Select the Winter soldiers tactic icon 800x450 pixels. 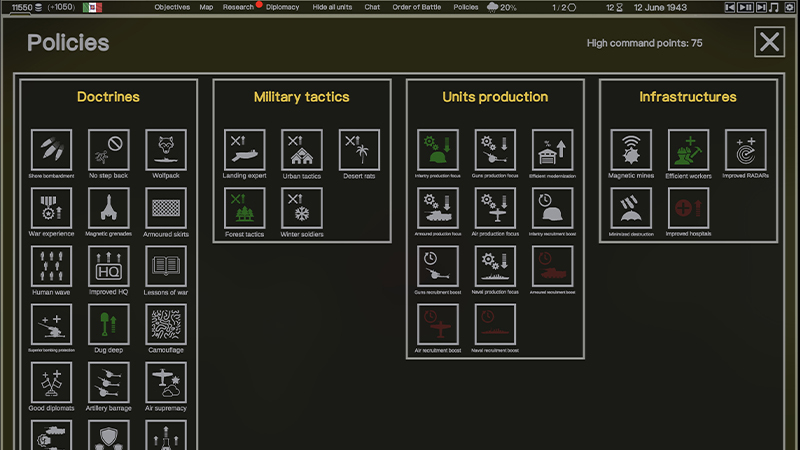point(302,208)
